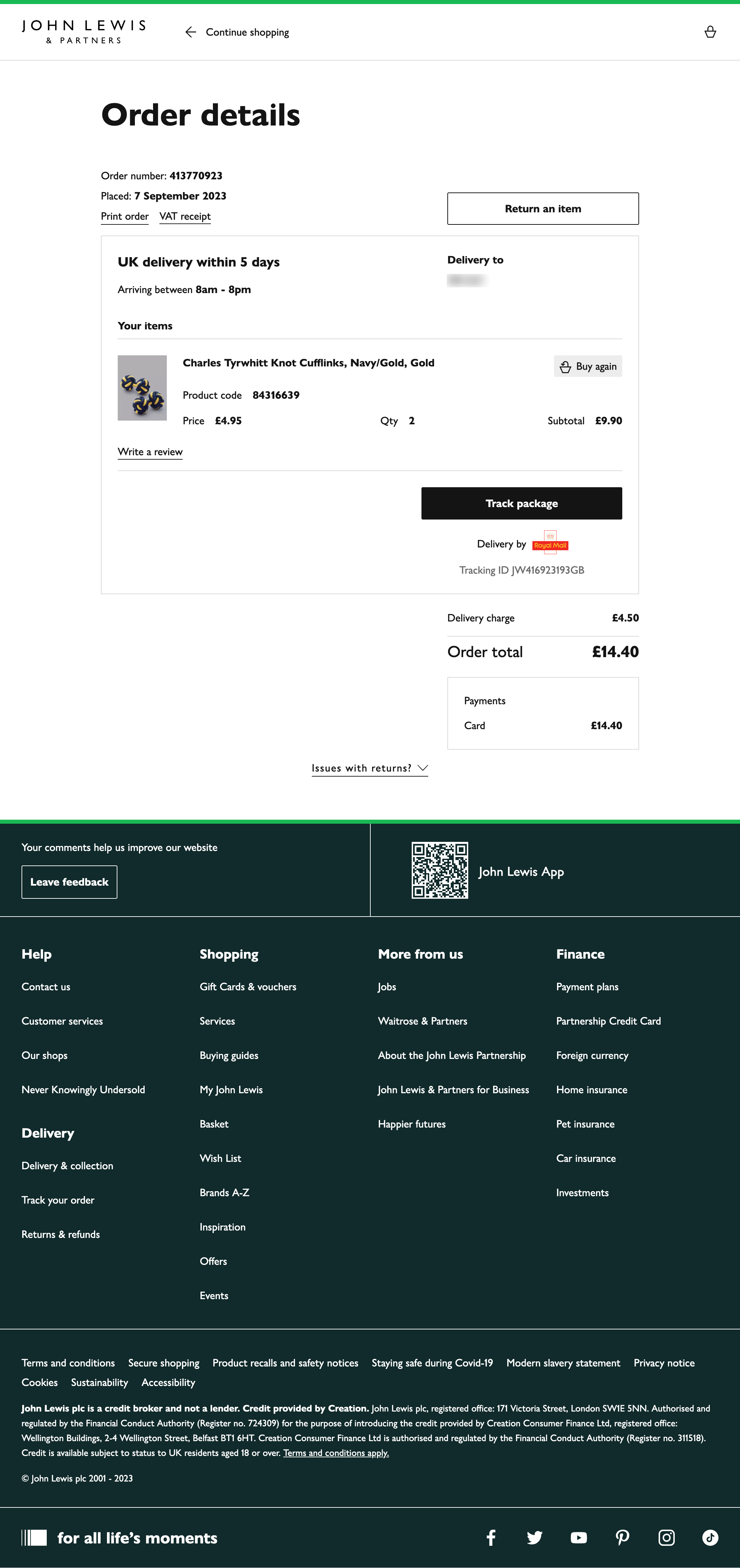Open the Pinterest social icon
The width and height of the screenshot is (740, 1568).
pos(622,1538)
